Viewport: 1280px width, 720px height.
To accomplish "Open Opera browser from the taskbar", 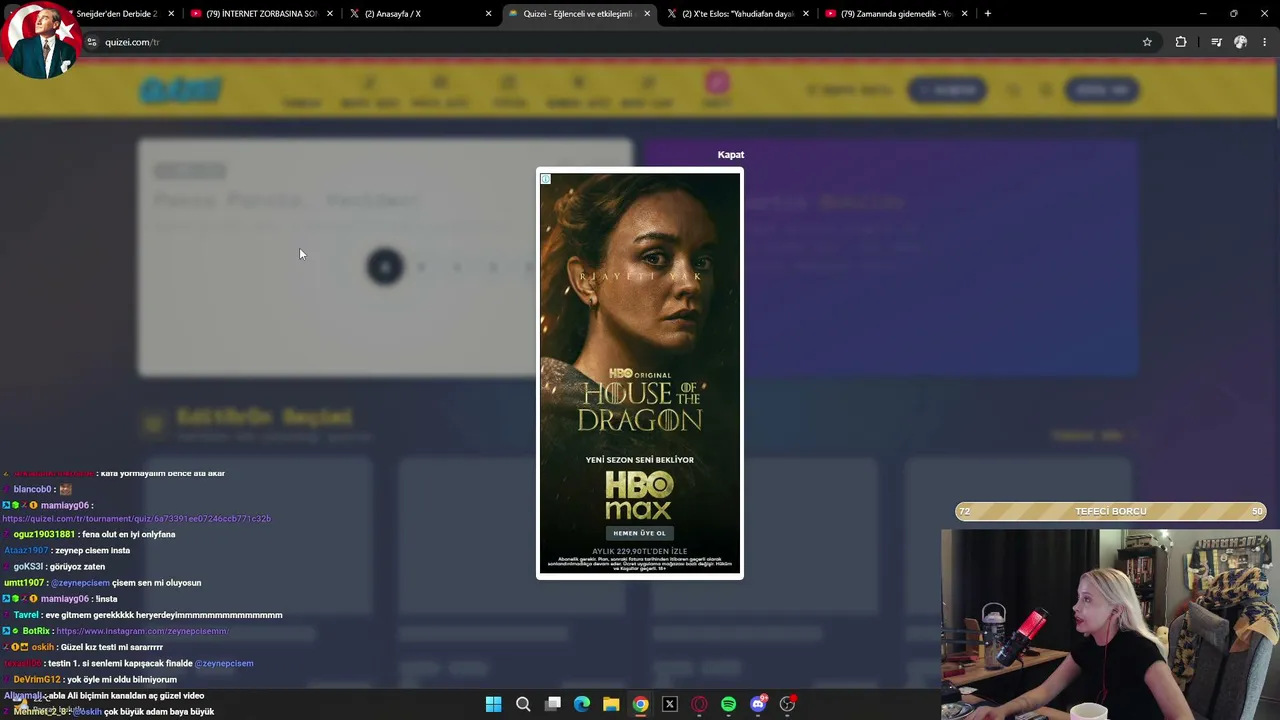I will [699, 704].
